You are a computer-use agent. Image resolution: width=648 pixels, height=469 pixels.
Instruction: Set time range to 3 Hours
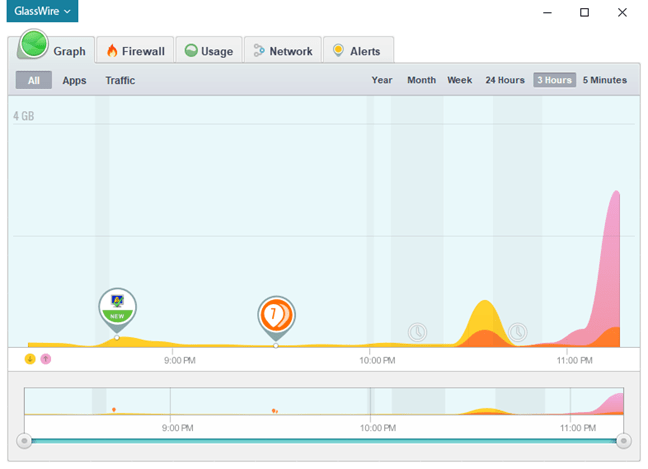coord(555,80)
